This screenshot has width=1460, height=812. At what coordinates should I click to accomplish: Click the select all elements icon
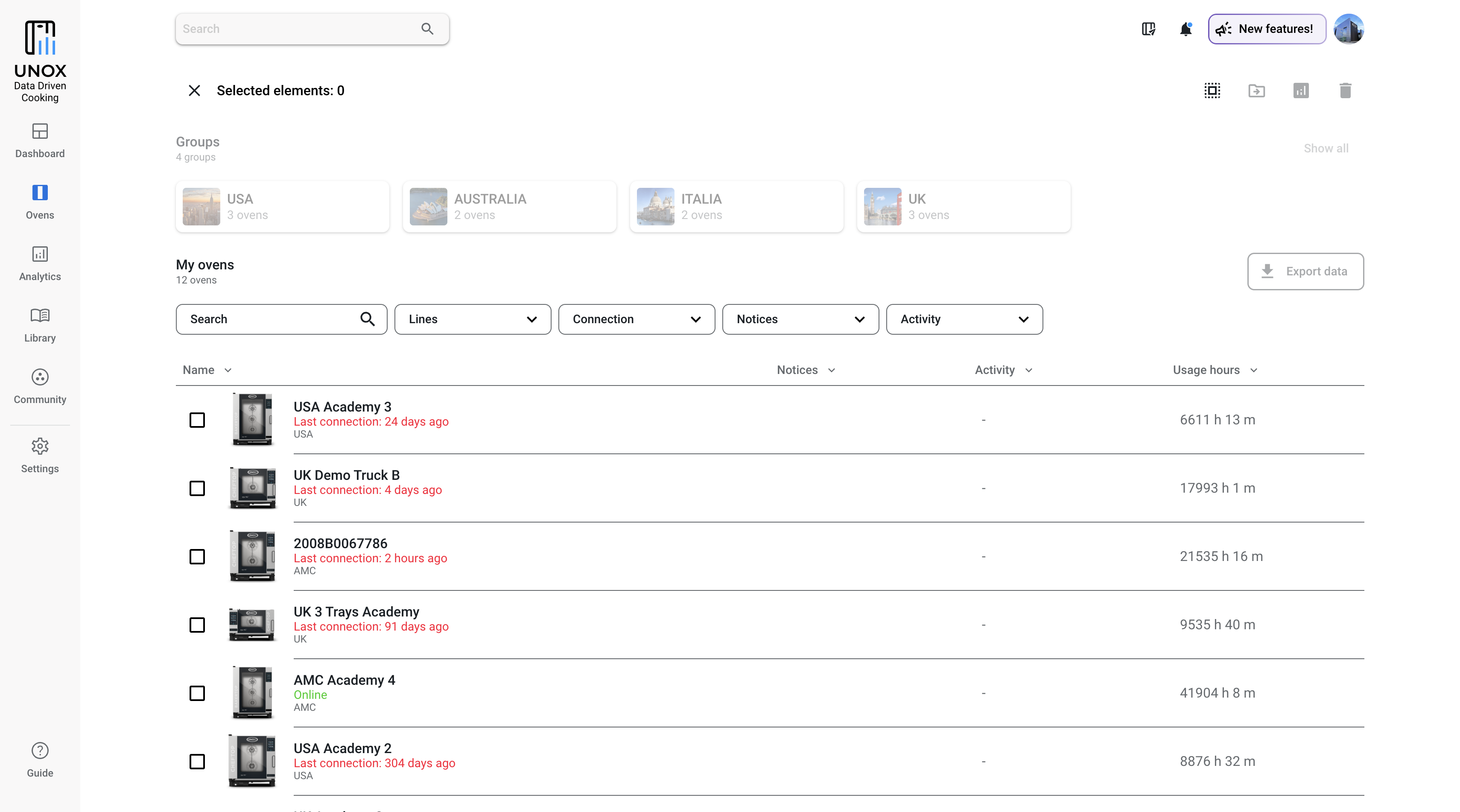pos(1212,91)
